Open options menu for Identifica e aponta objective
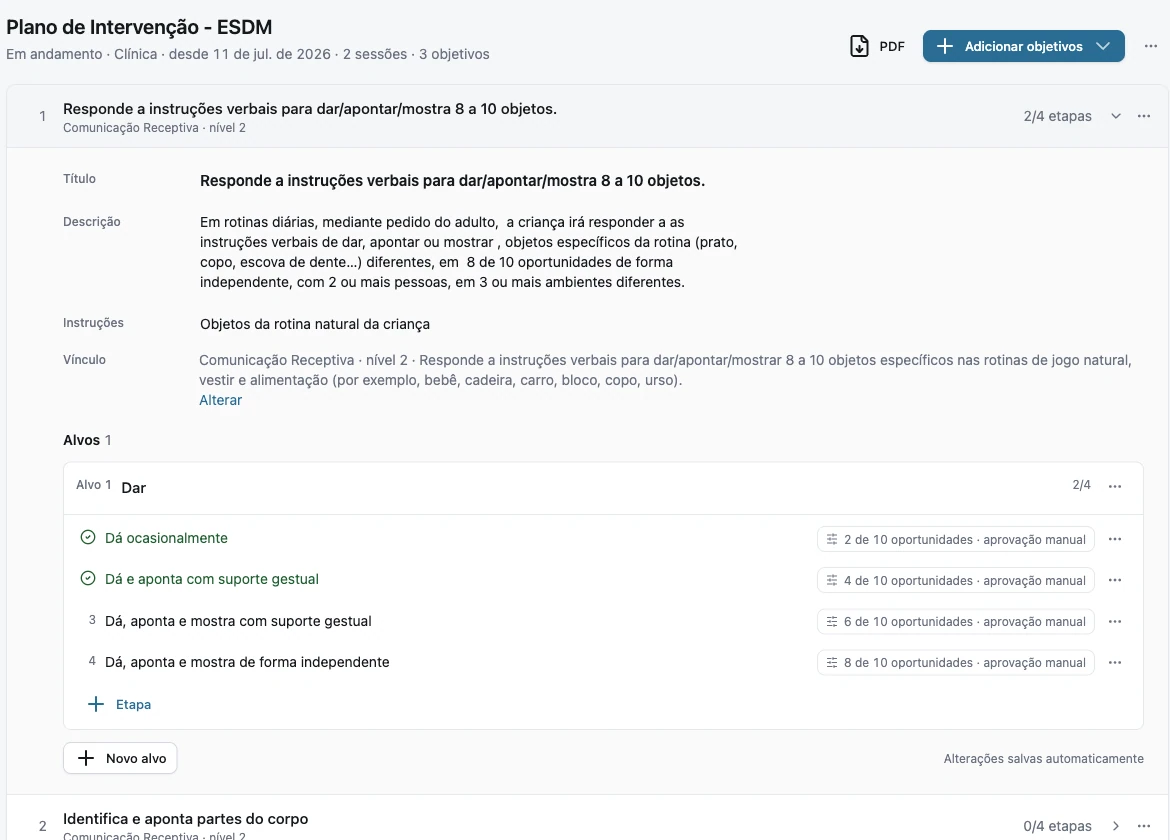This screenshot has width=1170, height=840. [1143, 826]
